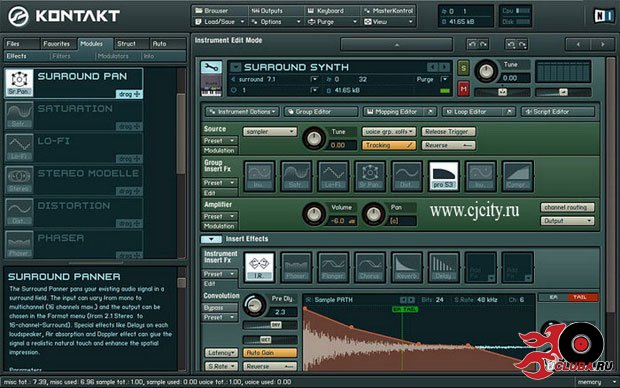Screen dimensions: 620x388
Task: Click the wrench edit-mode icon
Action: click(211, 67)
